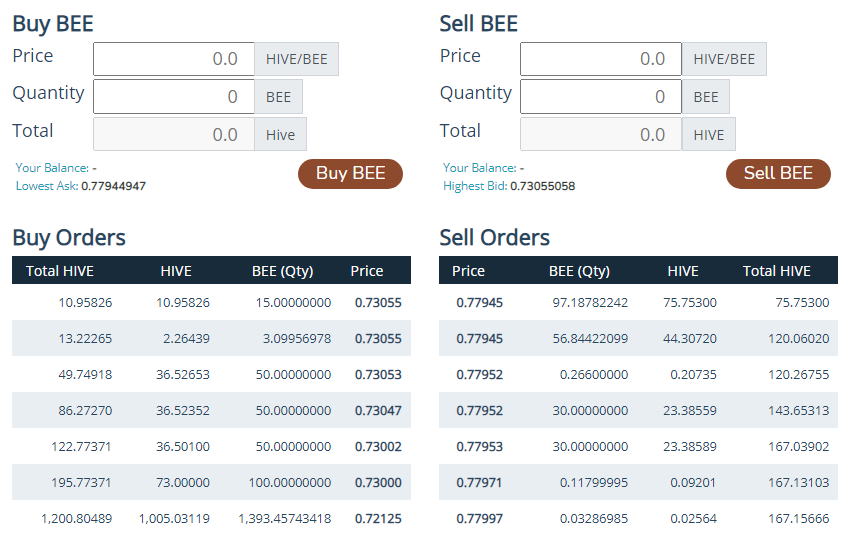Click buy order HIVE amount 73.00000
This screenshot has width=844, height=533.
tap(183, 483)
